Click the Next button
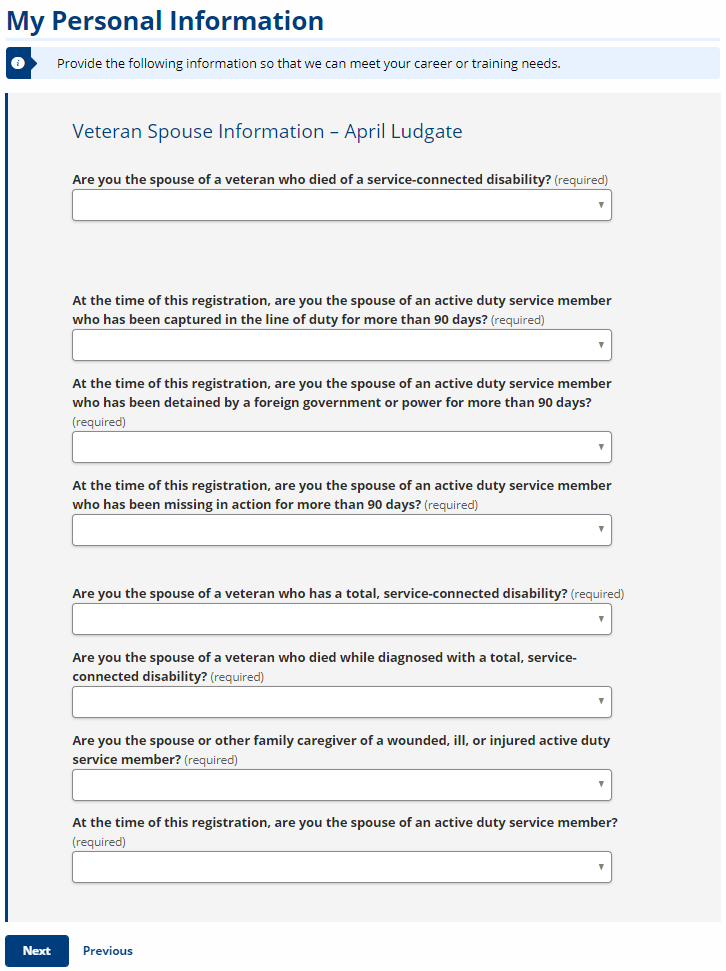 (37, 951)
